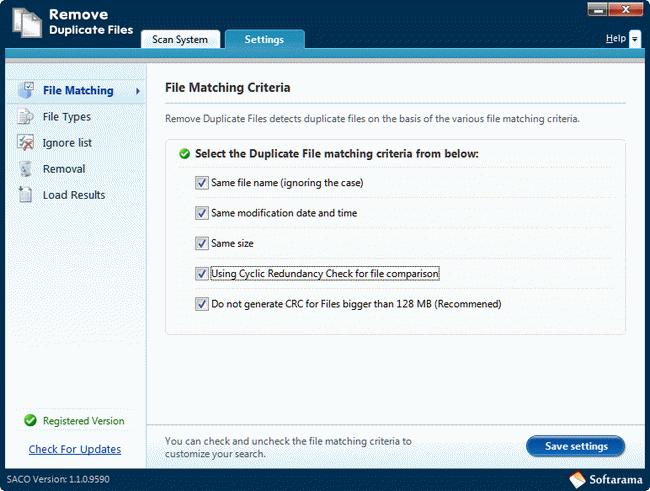Select the Settings tab

264,39
